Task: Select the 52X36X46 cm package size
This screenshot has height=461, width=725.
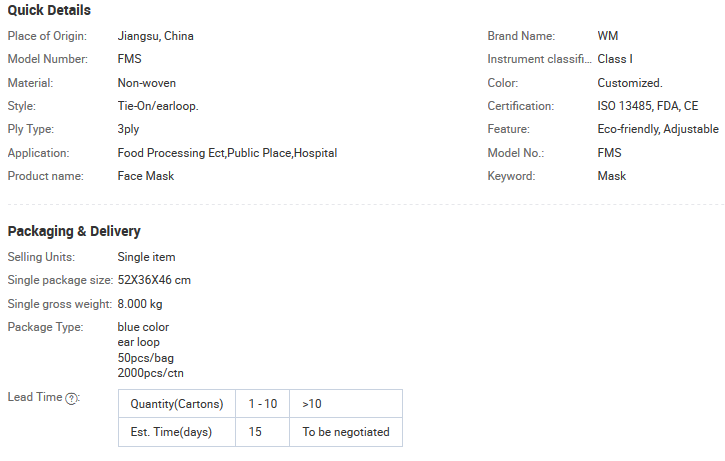Action: tap(154, 280)
